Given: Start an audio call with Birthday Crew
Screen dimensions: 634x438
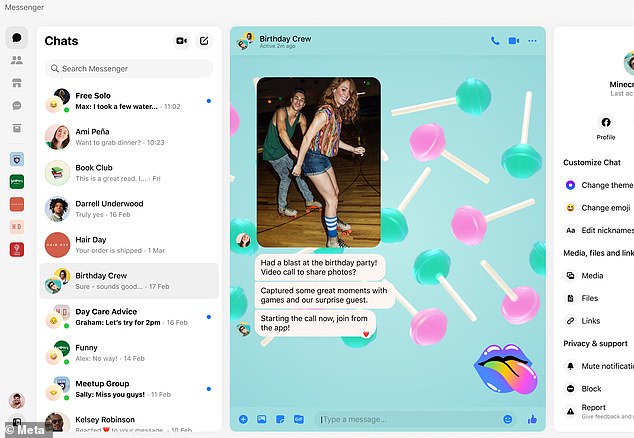Looking at the screenshot, I should point(495,41).
